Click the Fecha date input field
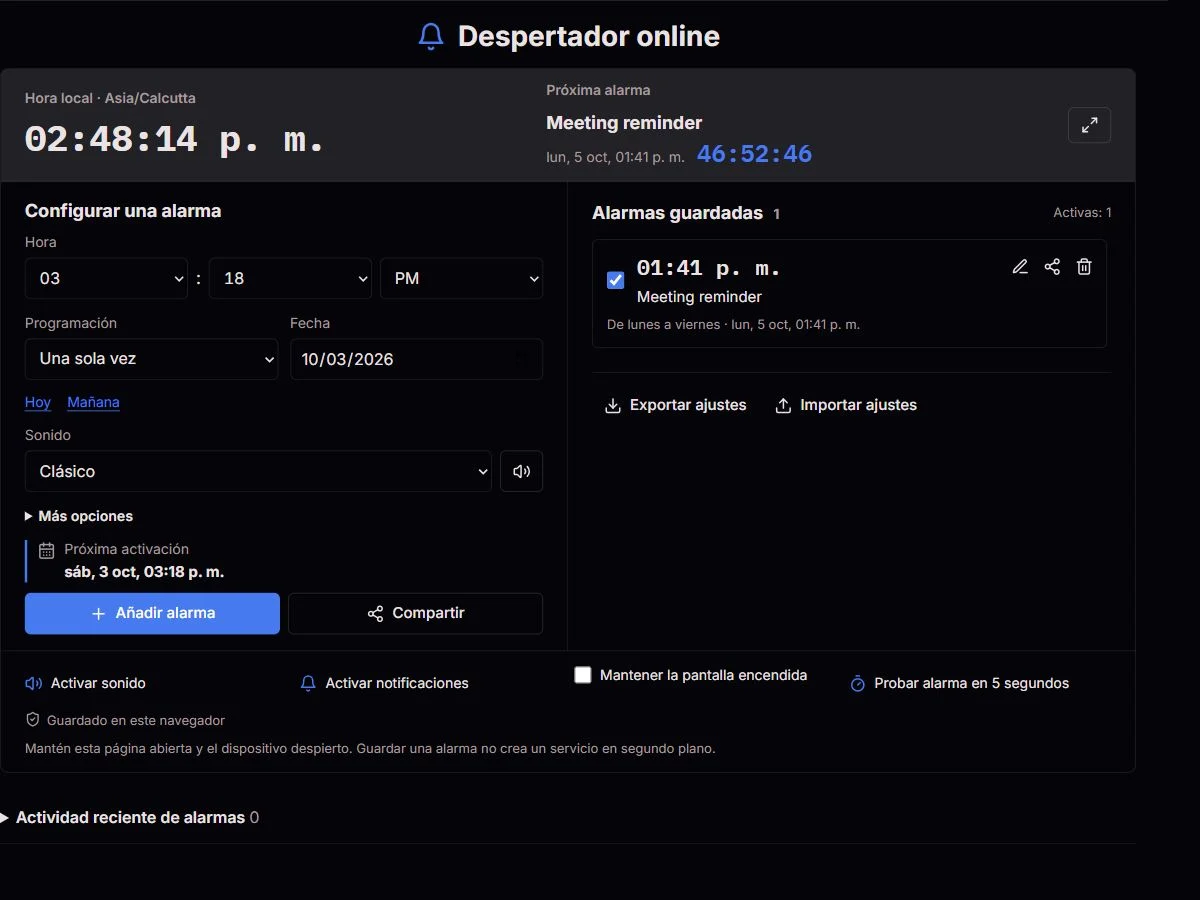Image resolution: width=1200 pixels, height=900 pixels. 416,359
